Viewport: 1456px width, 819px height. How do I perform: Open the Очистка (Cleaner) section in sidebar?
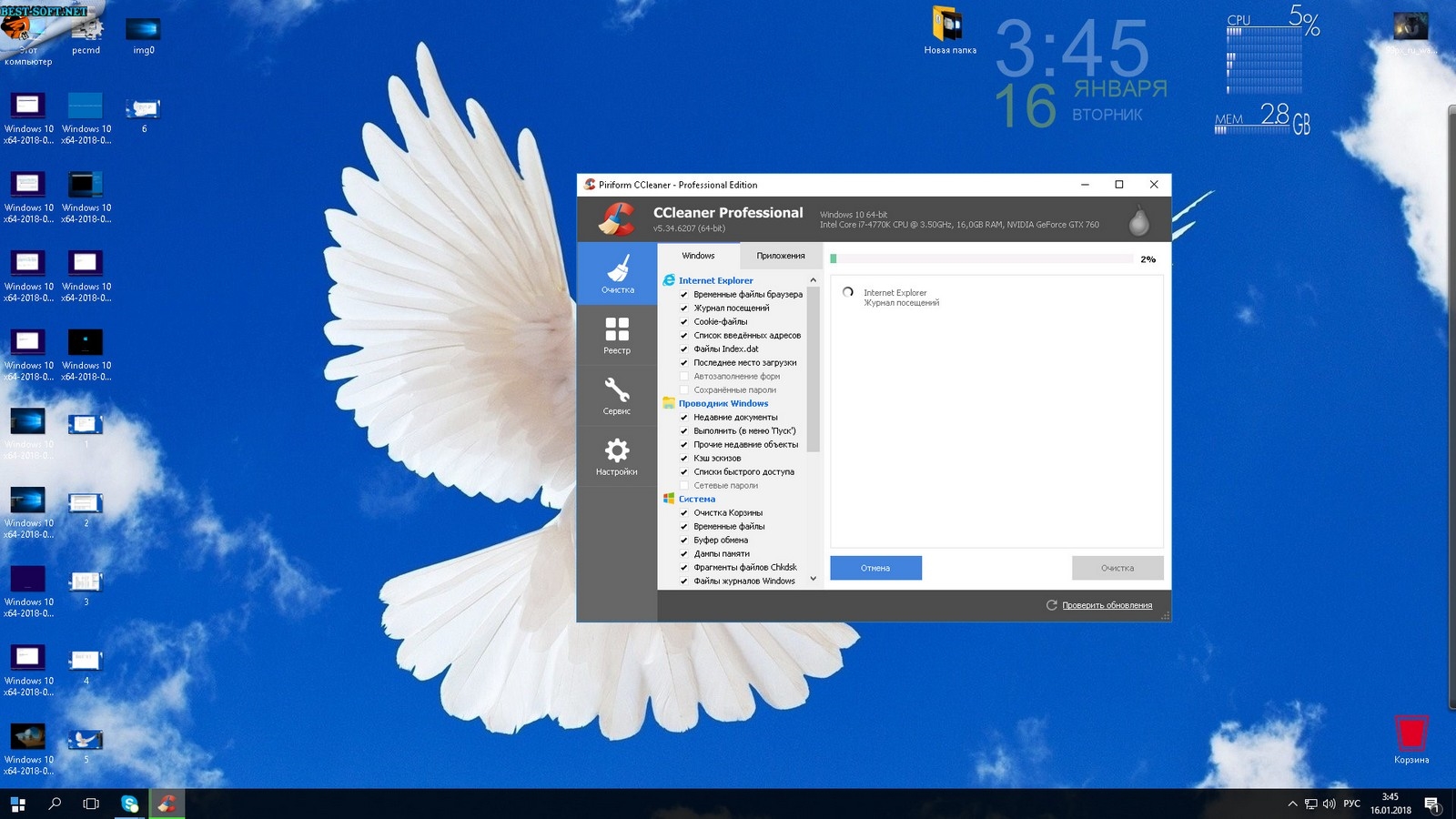tap(617, 273)
